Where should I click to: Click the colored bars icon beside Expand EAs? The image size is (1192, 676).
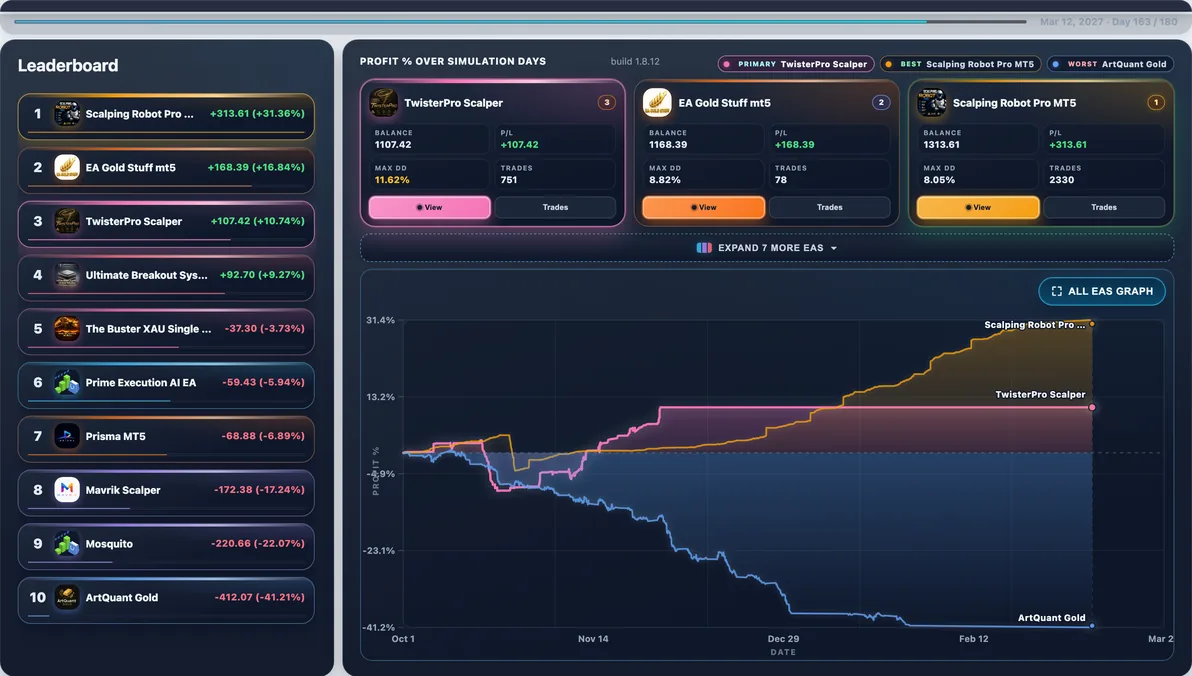[x=704, y=248]
